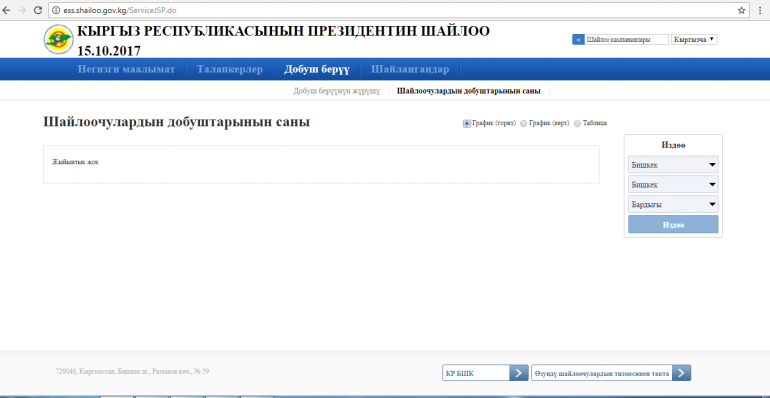The height and width of the screenshot is (398, 770).
Task: Click the footer address text 720040
Action: click(x=133, y=371)
